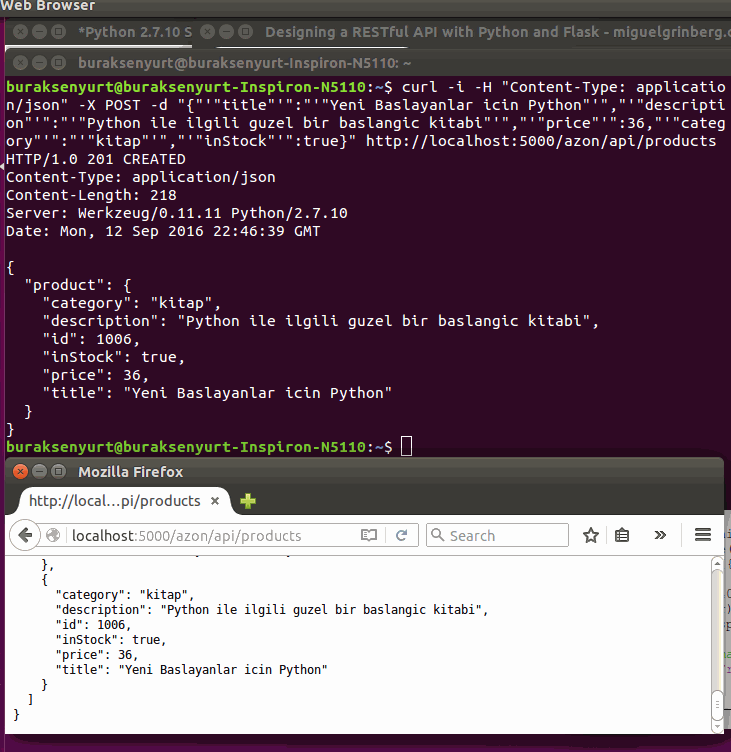Screen dimensions: 731x752
Task: Minimize the Mozilla Firefox window
Action: click(x=39, y=472)
